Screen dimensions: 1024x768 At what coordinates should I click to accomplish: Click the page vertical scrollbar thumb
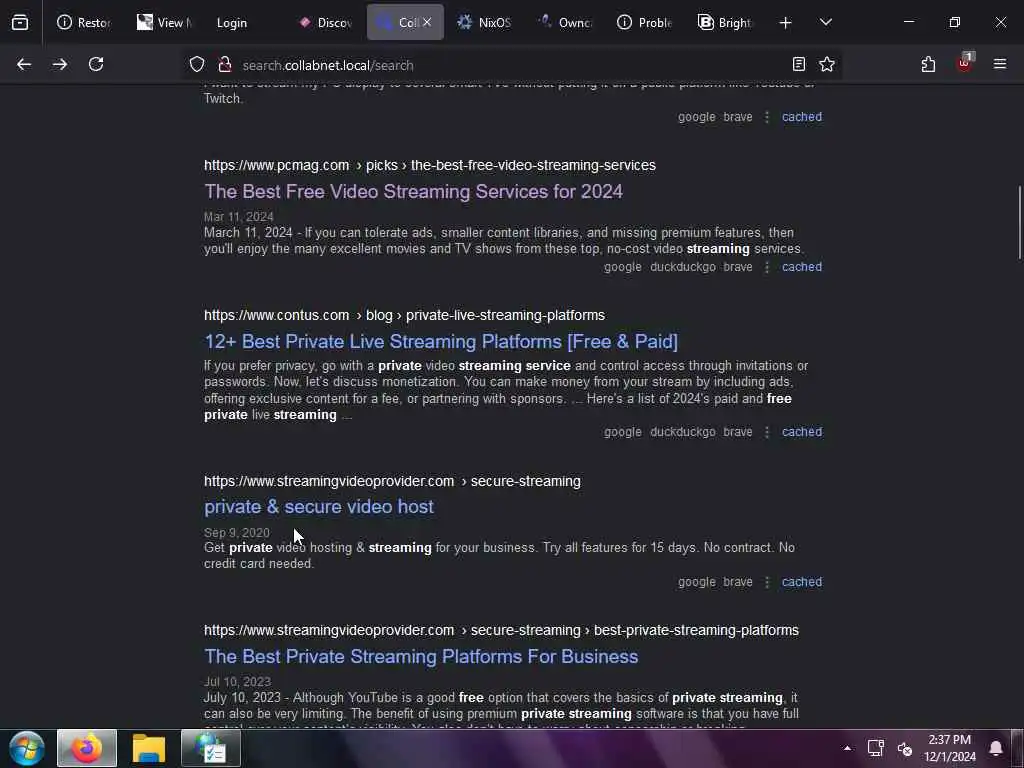point(1019,223)
